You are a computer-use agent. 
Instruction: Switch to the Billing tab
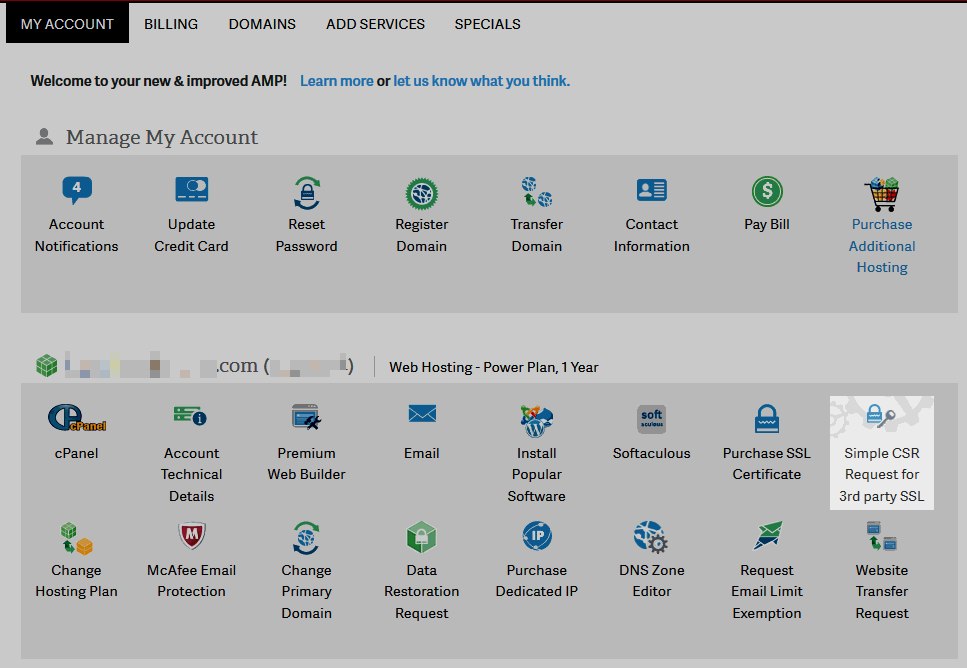tap(171, 24)
